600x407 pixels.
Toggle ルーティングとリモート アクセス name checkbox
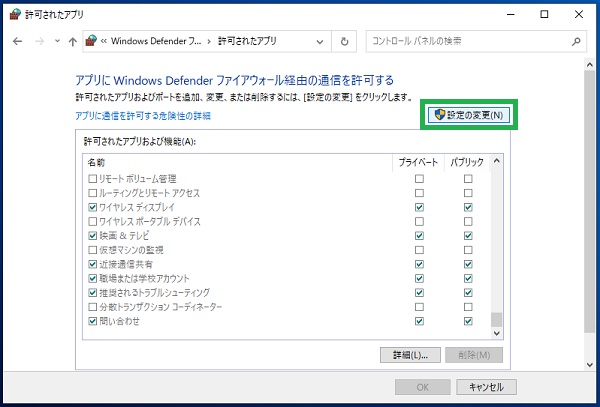(92, 193)
